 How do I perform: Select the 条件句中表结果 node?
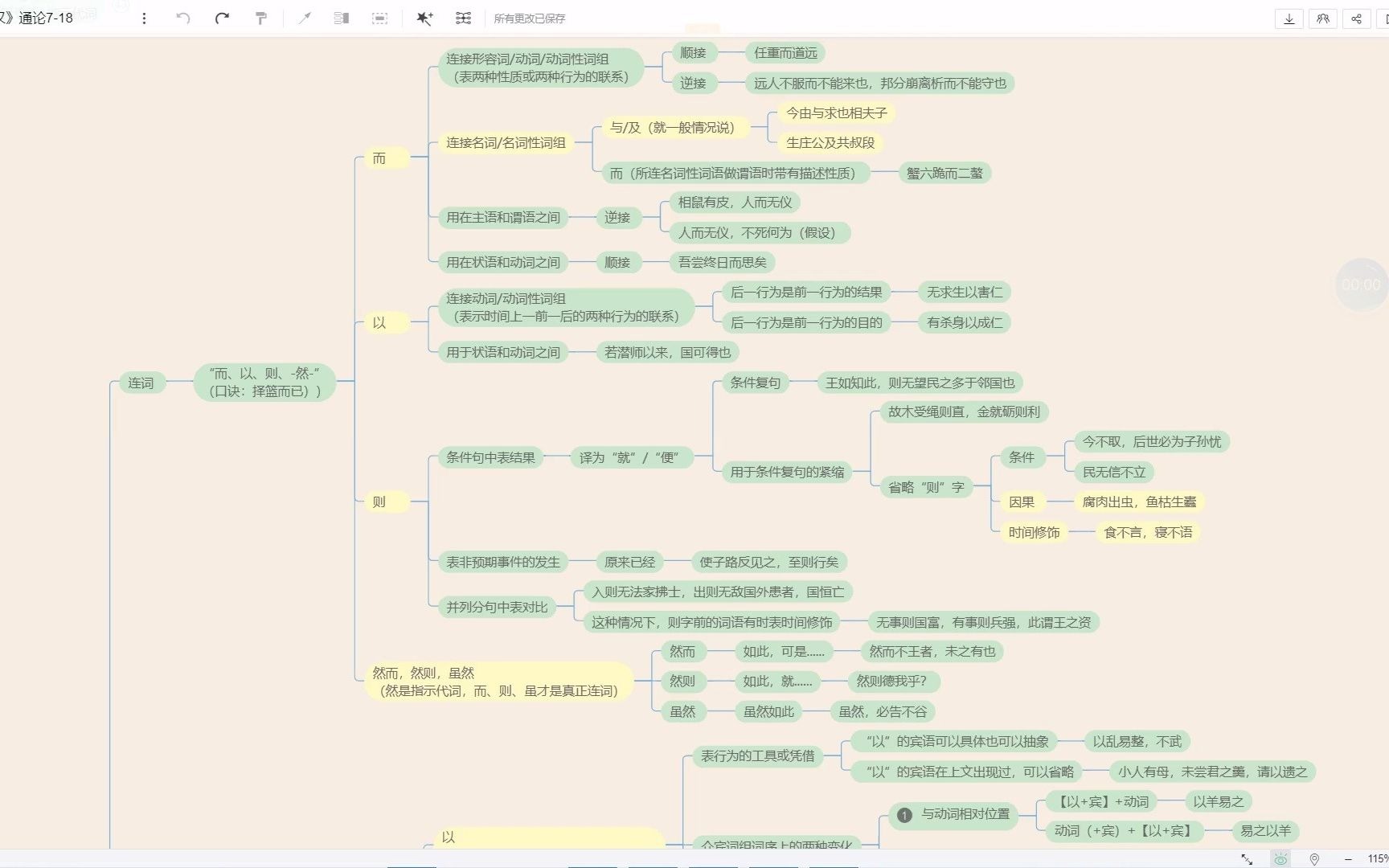click(490, 457)
